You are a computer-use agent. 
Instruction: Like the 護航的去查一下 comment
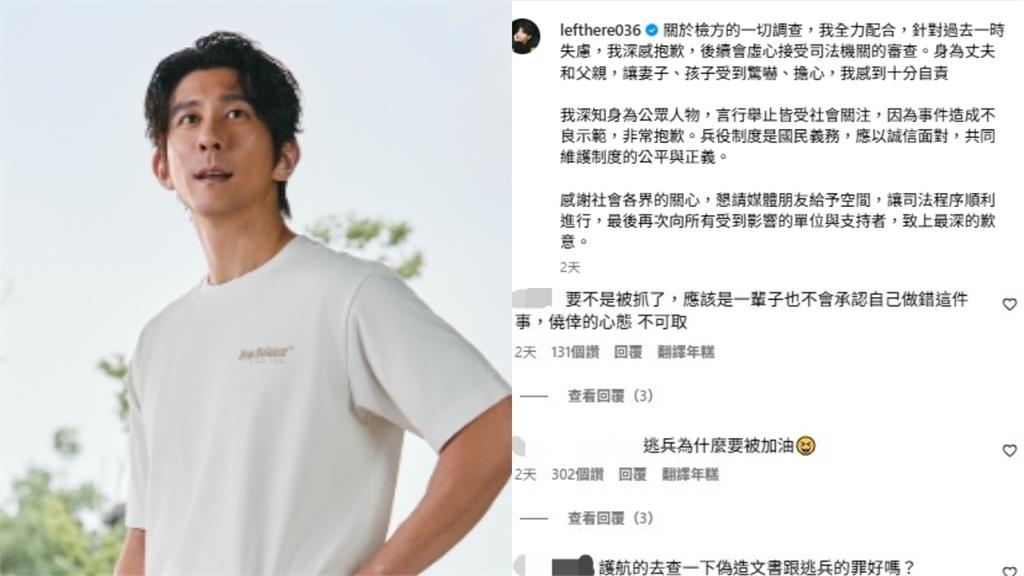1010,571
